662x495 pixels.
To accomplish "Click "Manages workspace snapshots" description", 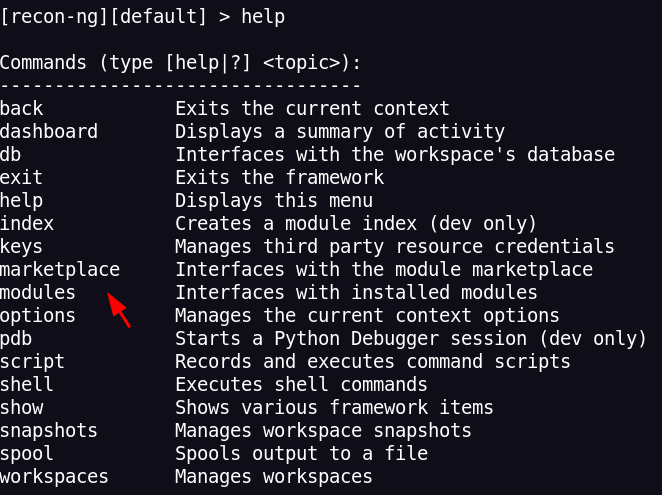I will 323,431.
